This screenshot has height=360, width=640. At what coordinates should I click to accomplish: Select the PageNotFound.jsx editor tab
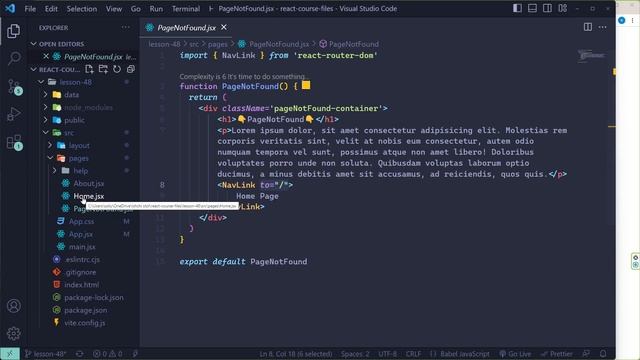pos(187,28)
